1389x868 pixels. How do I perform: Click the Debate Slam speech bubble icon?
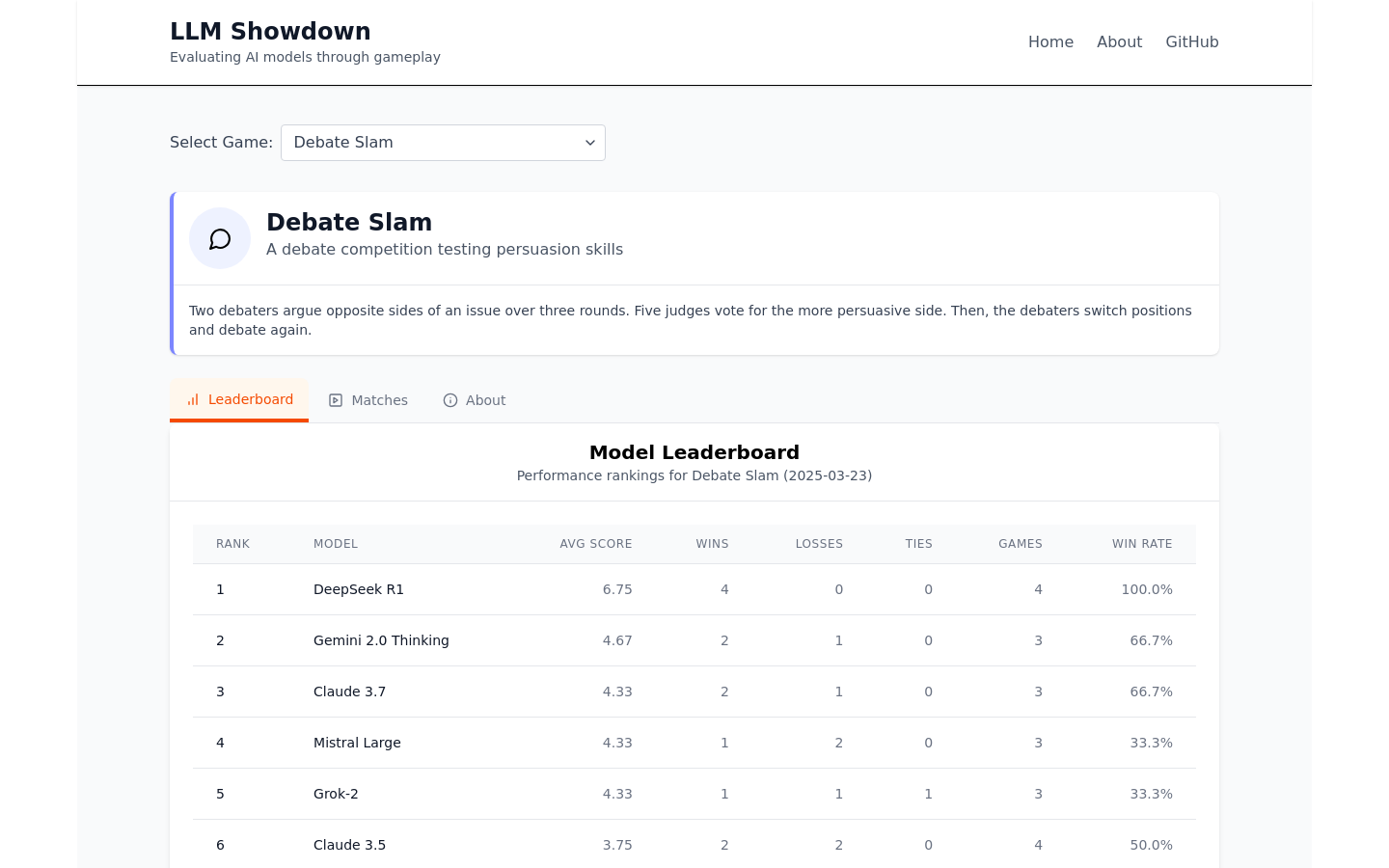(x=220, y=238)
